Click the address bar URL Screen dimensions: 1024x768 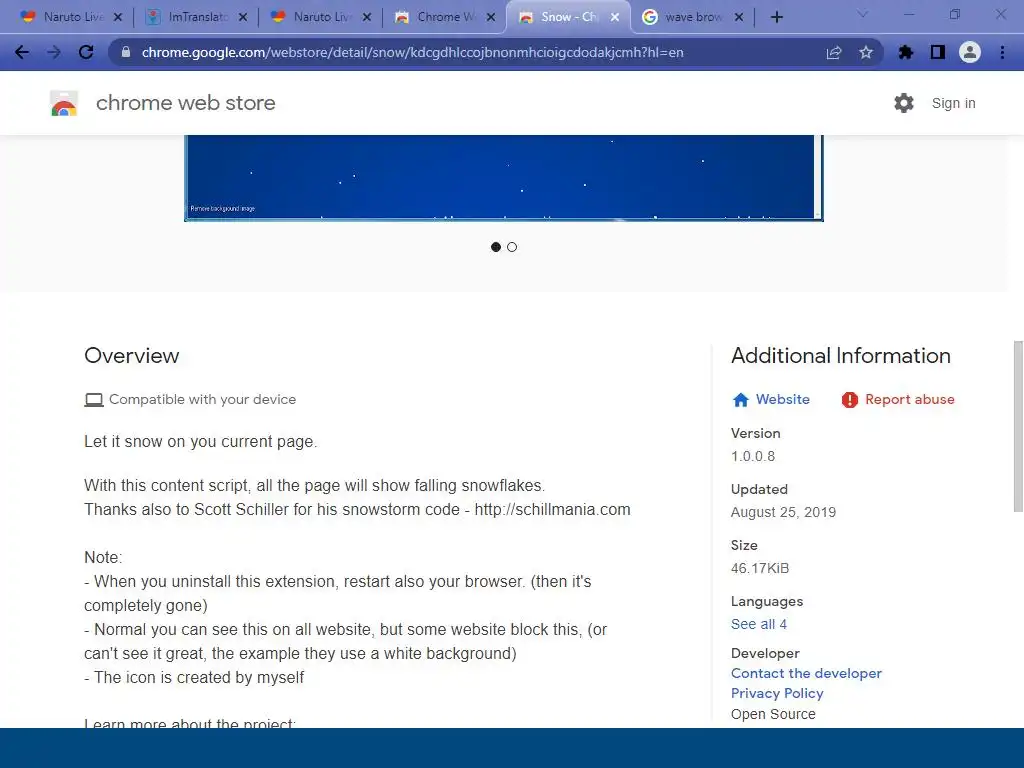point(413,52)
